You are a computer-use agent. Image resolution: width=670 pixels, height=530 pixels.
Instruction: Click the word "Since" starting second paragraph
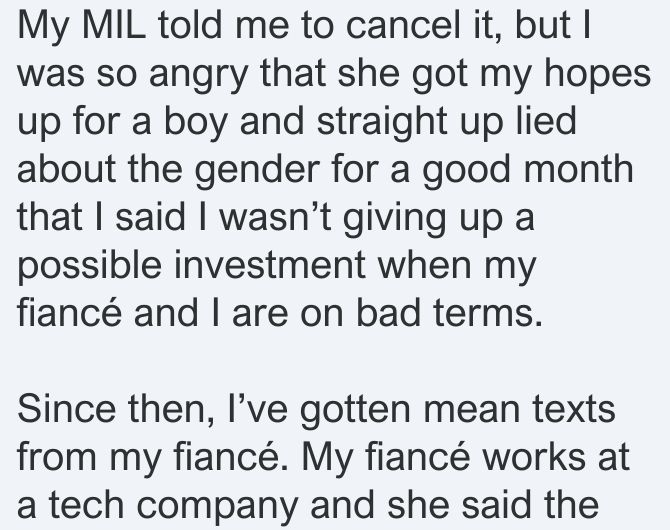(x=67, y=409)
